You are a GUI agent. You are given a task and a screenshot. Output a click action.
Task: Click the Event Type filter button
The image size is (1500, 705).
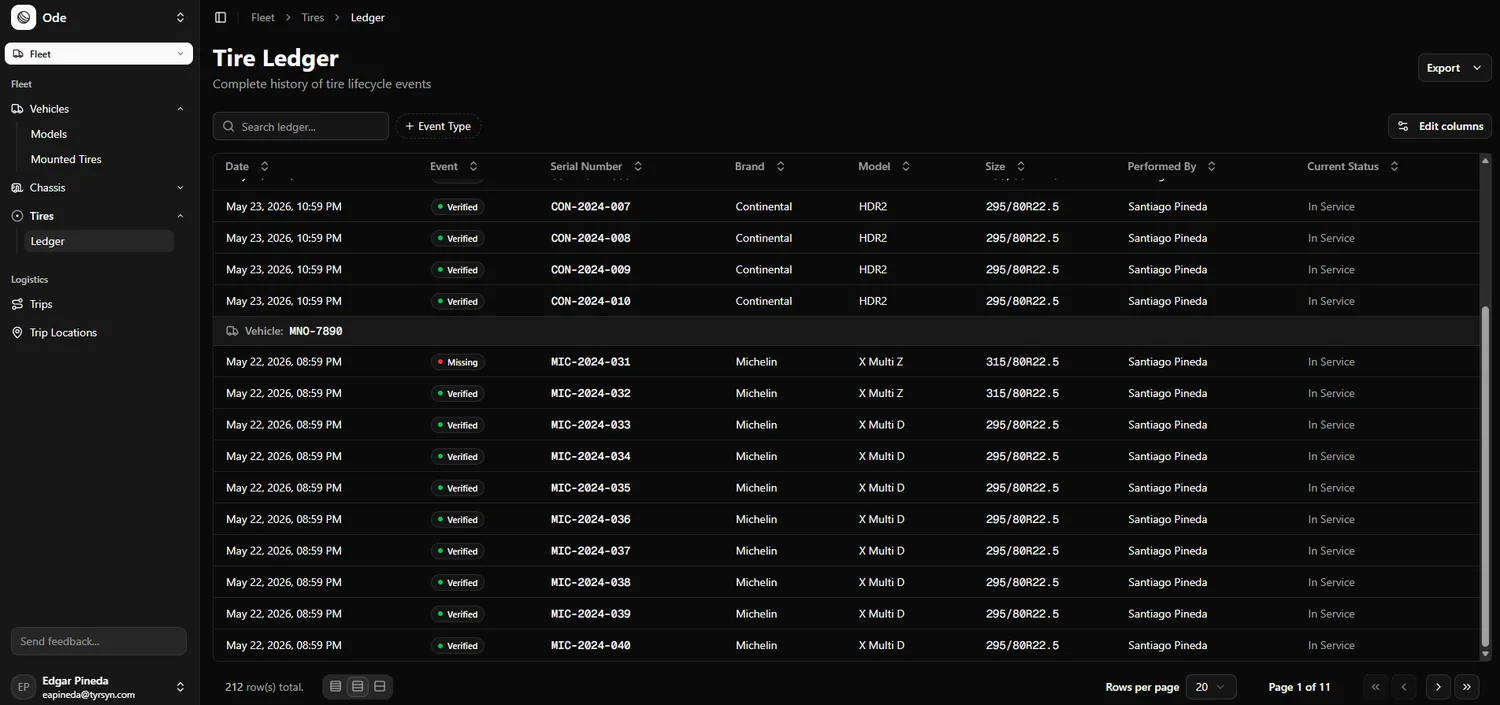[x=438, y=127]
